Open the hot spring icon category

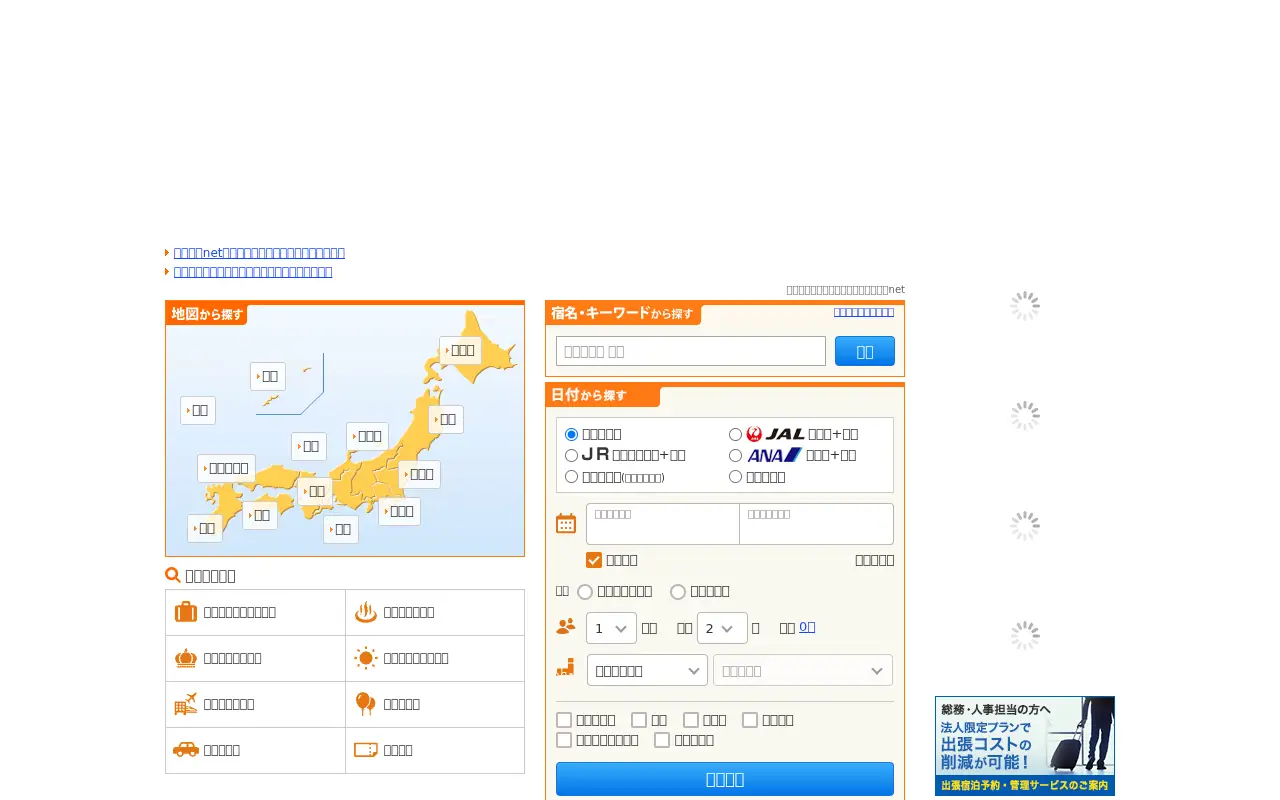pos(435,612)
